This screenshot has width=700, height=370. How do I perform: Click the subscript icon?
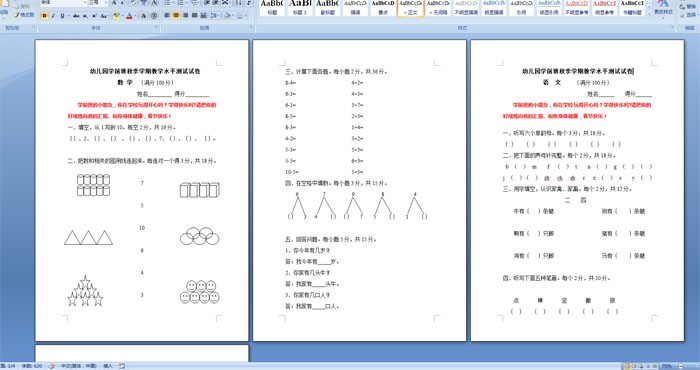(85, 16)
